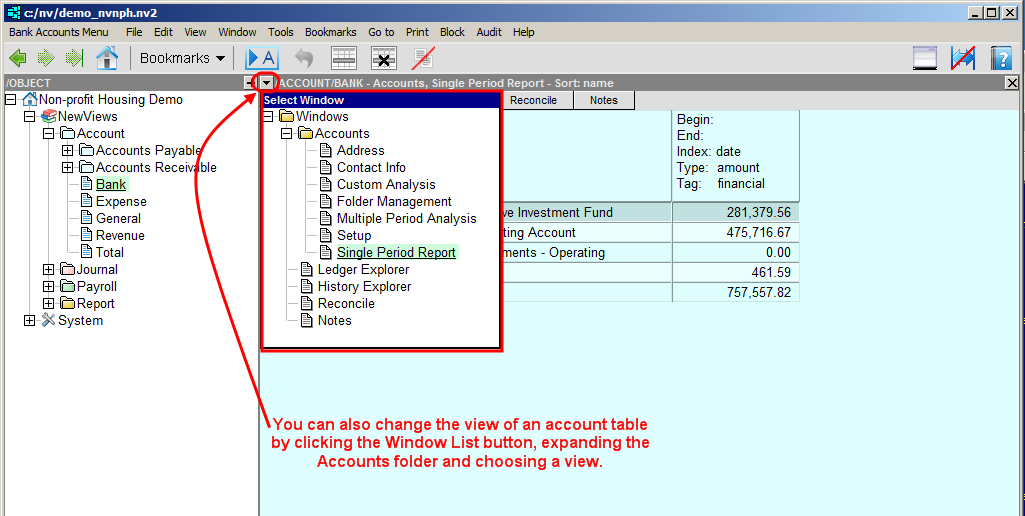Click the blue arrow A toolbar icon
1025x516 pixels.
pos(261,58)
